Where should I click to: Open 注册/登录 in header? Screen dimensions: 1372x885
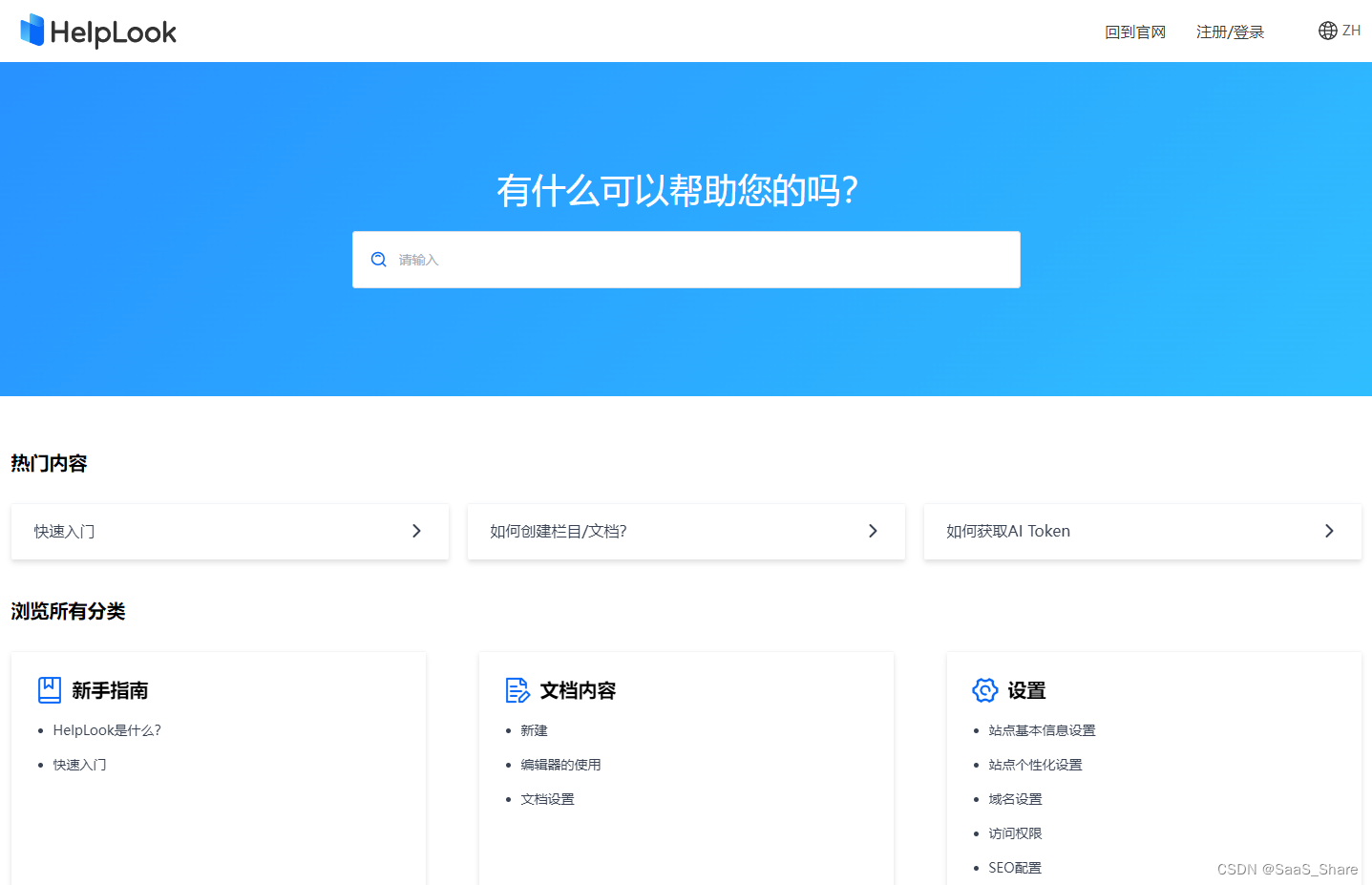[1230, 32]
